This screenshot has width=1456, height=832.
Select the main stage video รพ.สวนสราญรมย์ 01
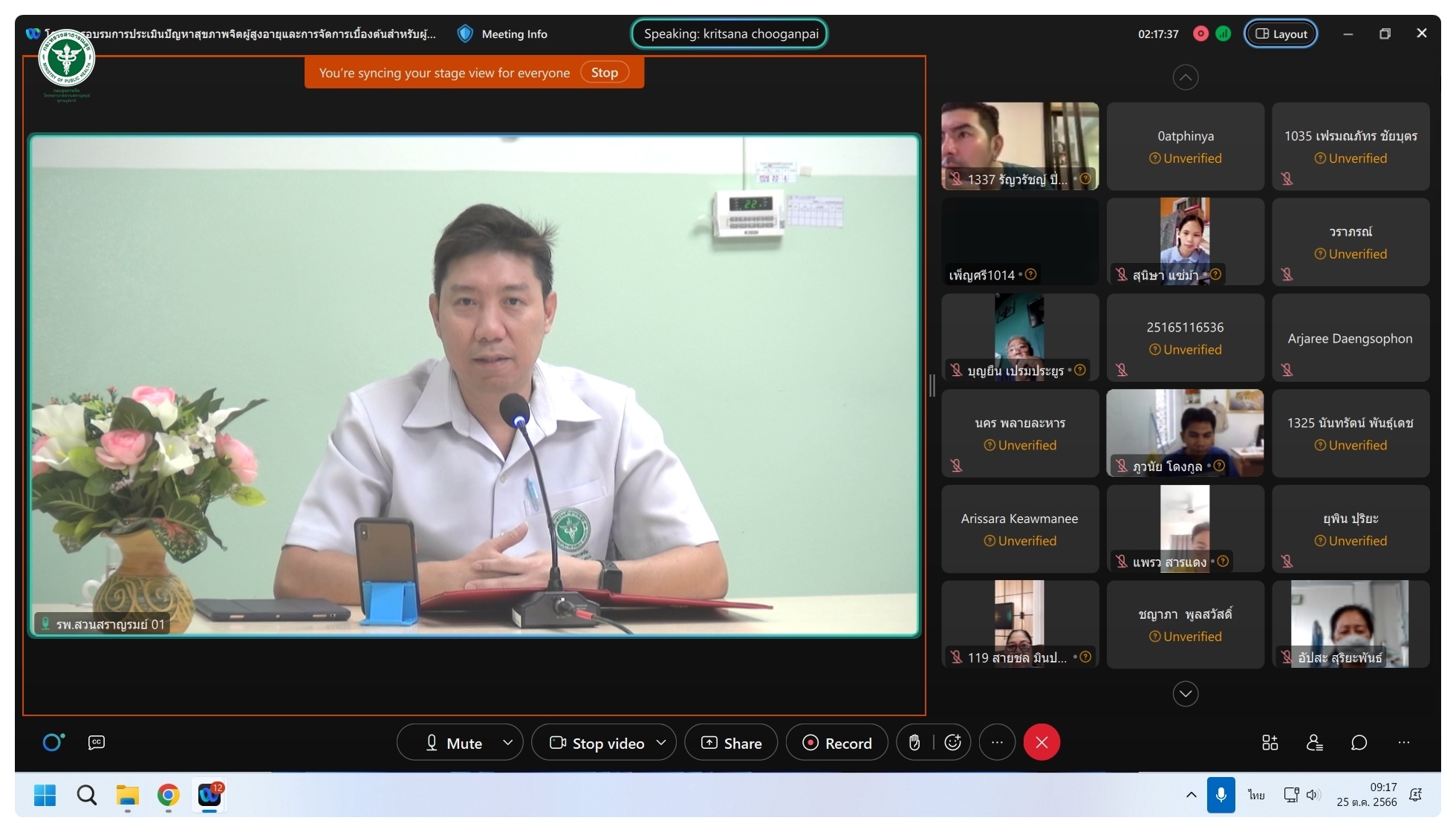click(x=475, y=386)
